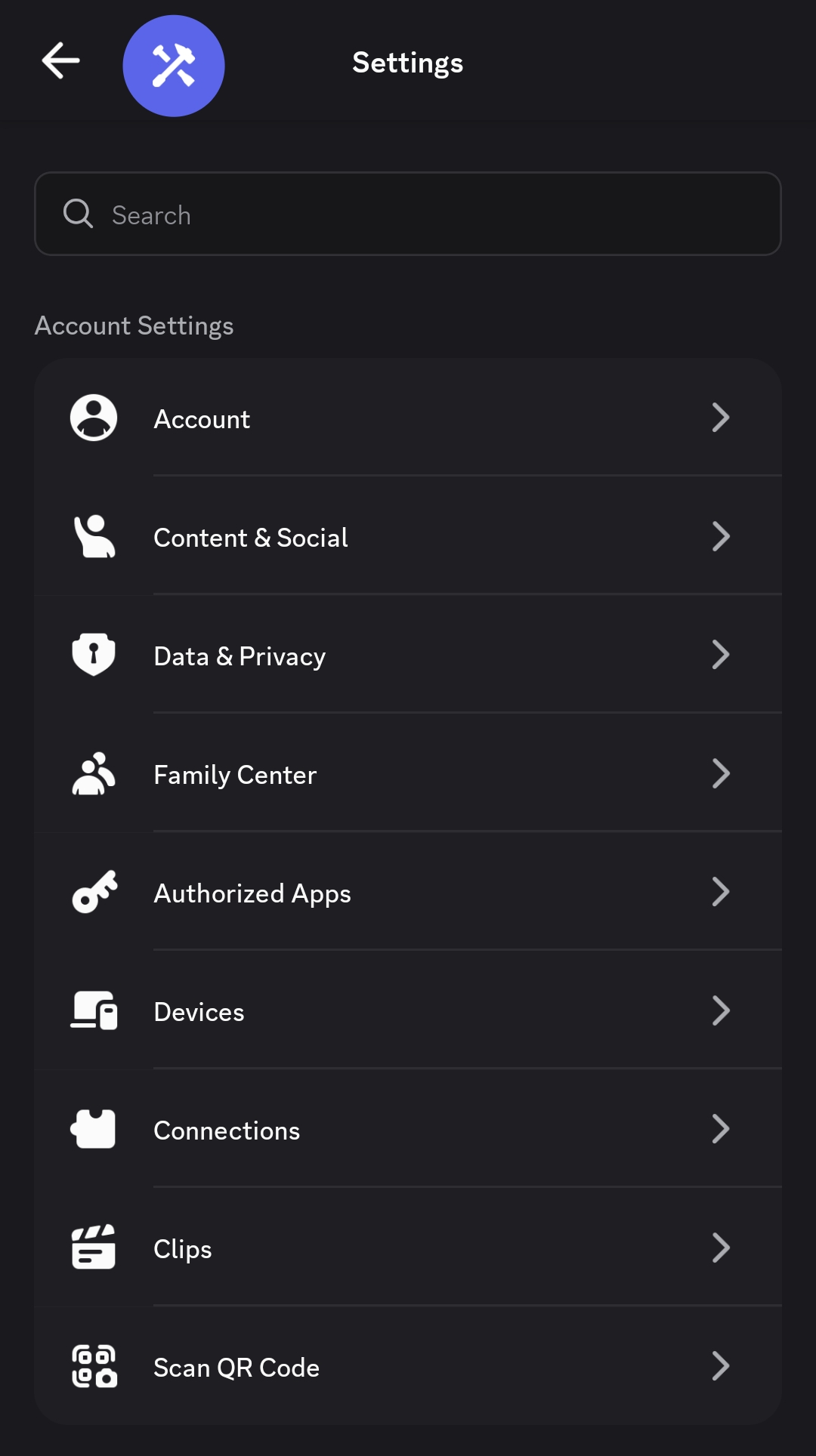
Task: Expand Account via its chevron arrow
Action: click(721, 418)
